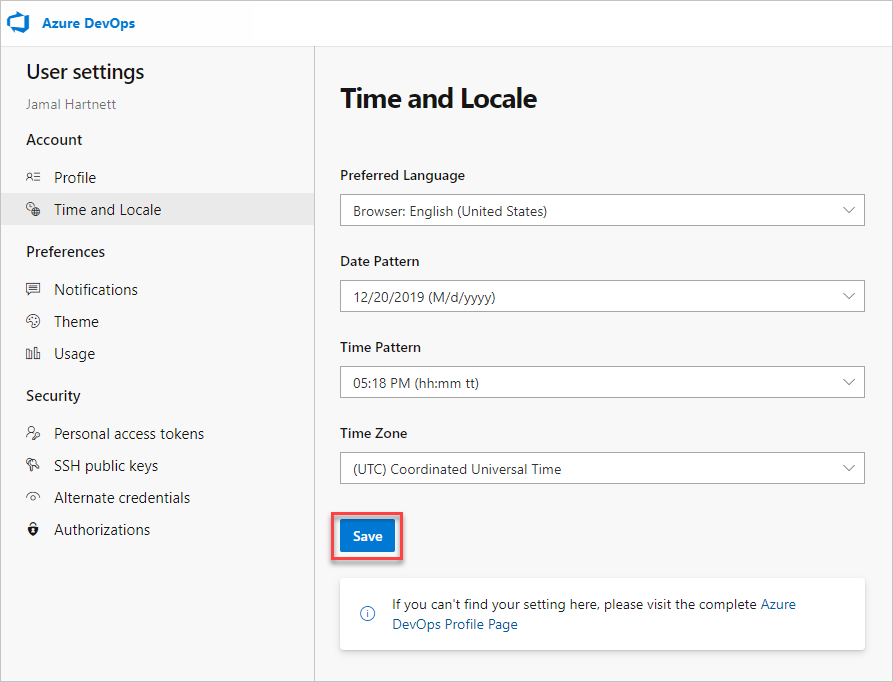
Task: Click the 'Preferences' section heading
Action: 65,252
